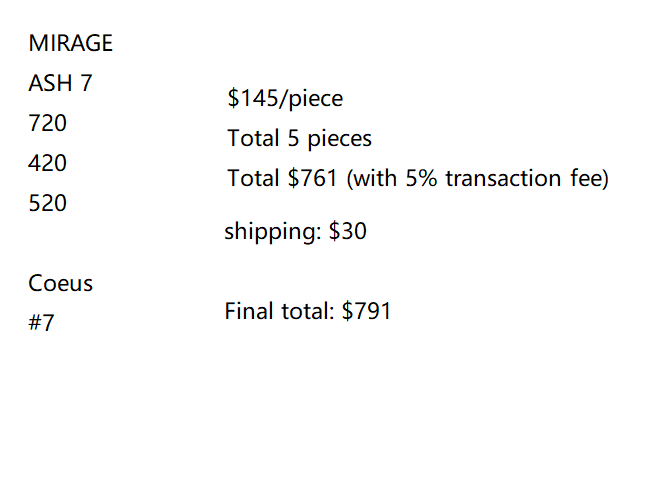
Task: Click the number 520
Action: click(48, 203)
